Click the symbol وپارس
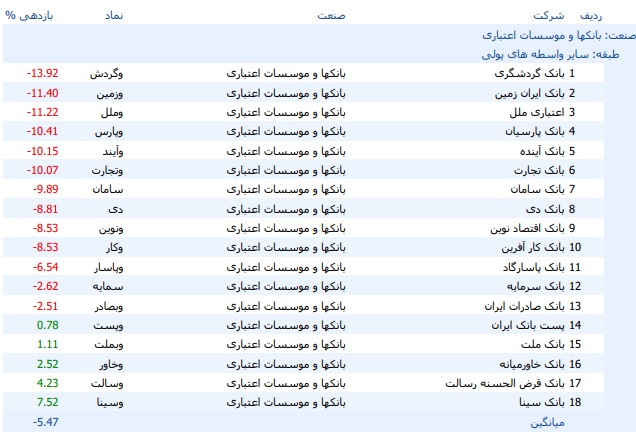636x432 pixels. pos(109,132)
